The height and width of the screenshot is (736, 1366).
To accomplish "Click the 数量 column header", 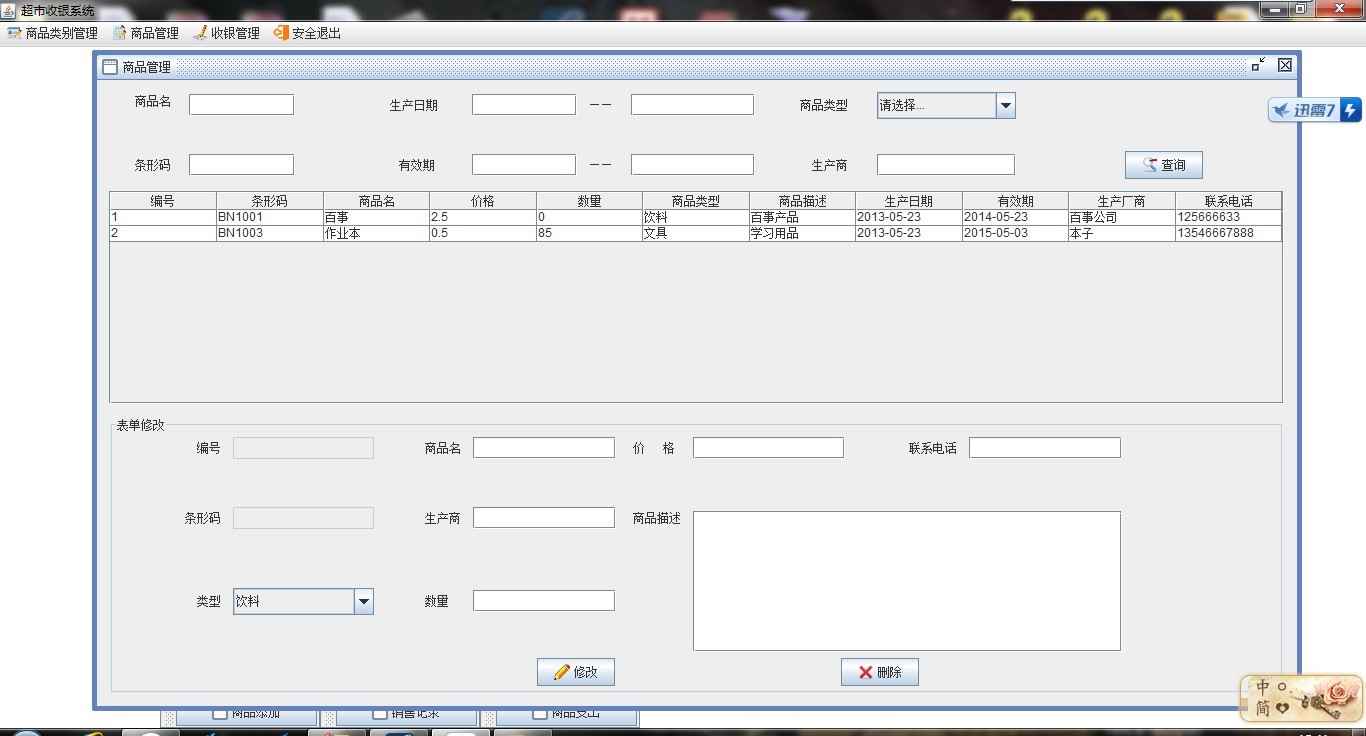I will pos(589,201).
